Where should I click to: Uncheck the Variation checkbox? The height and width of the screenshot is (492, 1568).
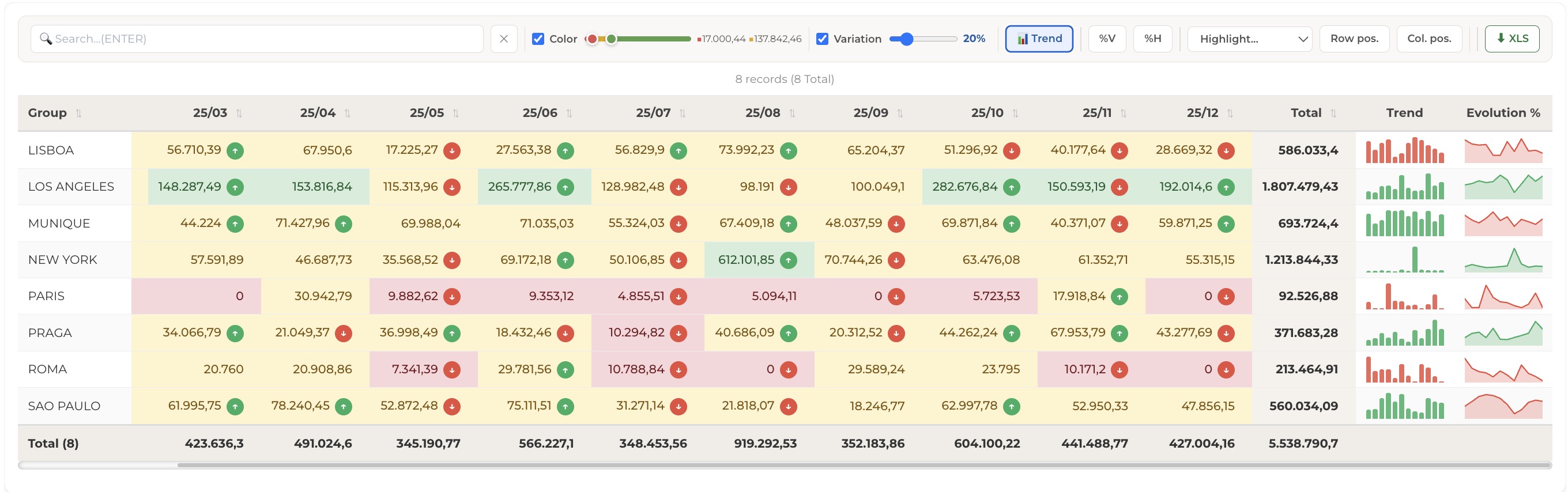click(x=823, y=39)
